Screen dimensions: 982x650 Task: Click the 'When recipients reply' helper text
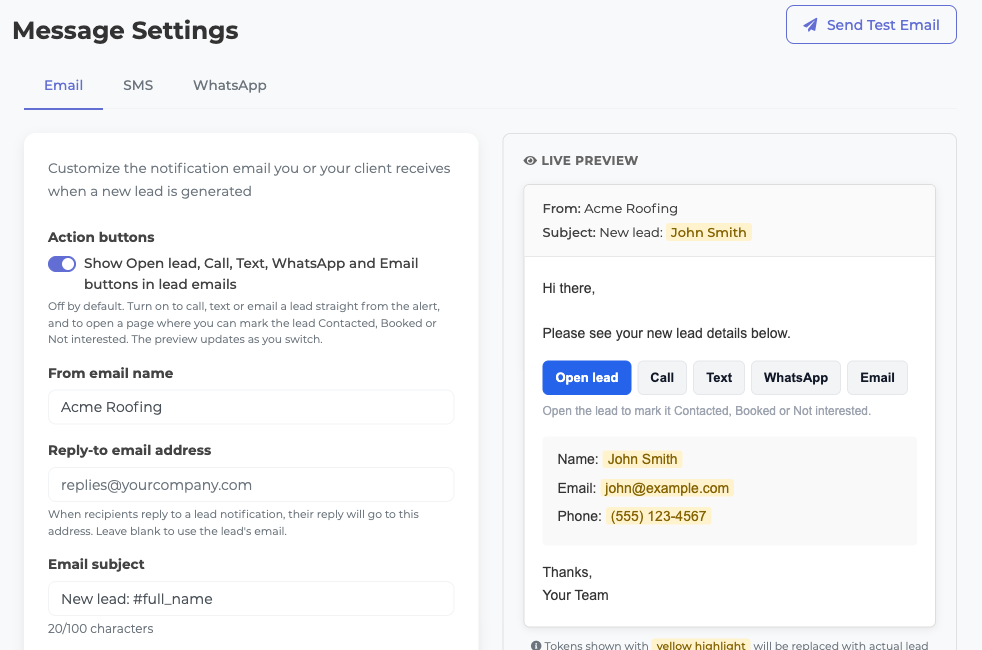(234, 522)
